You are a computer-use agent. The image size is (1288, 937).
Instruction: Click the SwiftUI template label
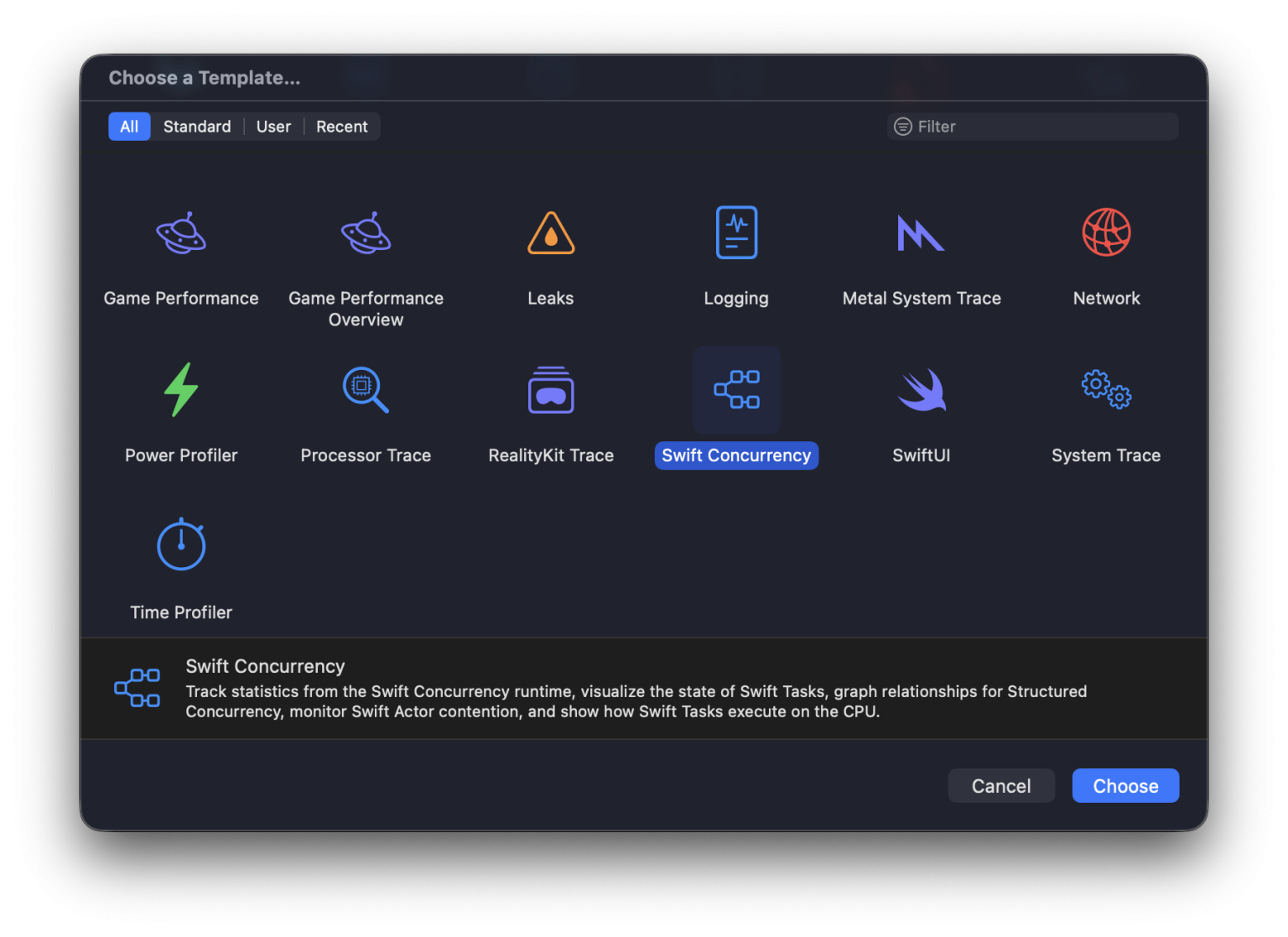[922, 455]
